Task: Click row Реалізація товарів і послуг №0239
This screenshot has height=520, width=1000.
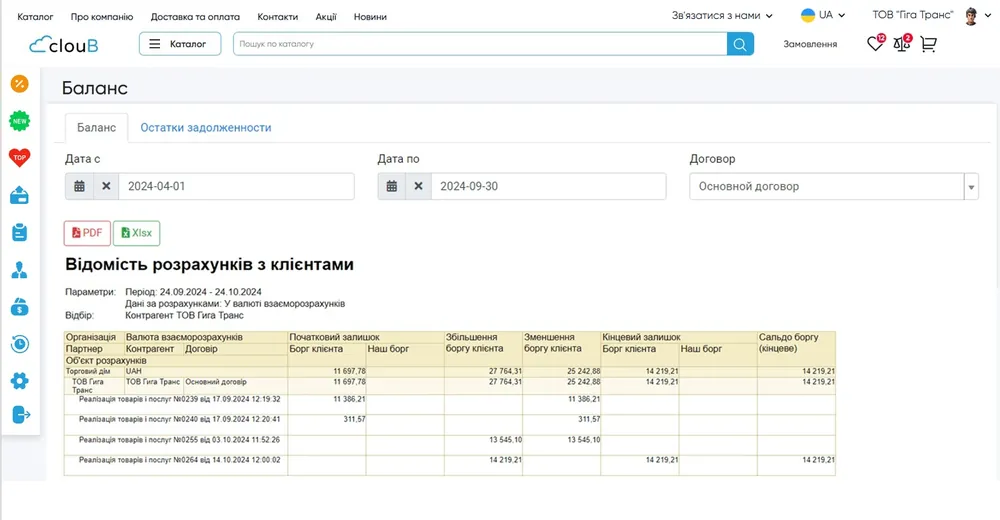Action: [x=450, y=405]
